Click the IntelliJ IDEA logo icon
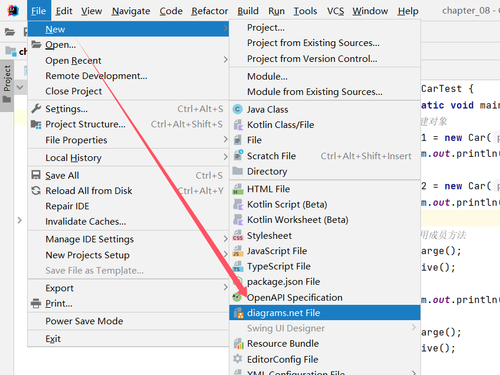 click(x=13, y=11)
